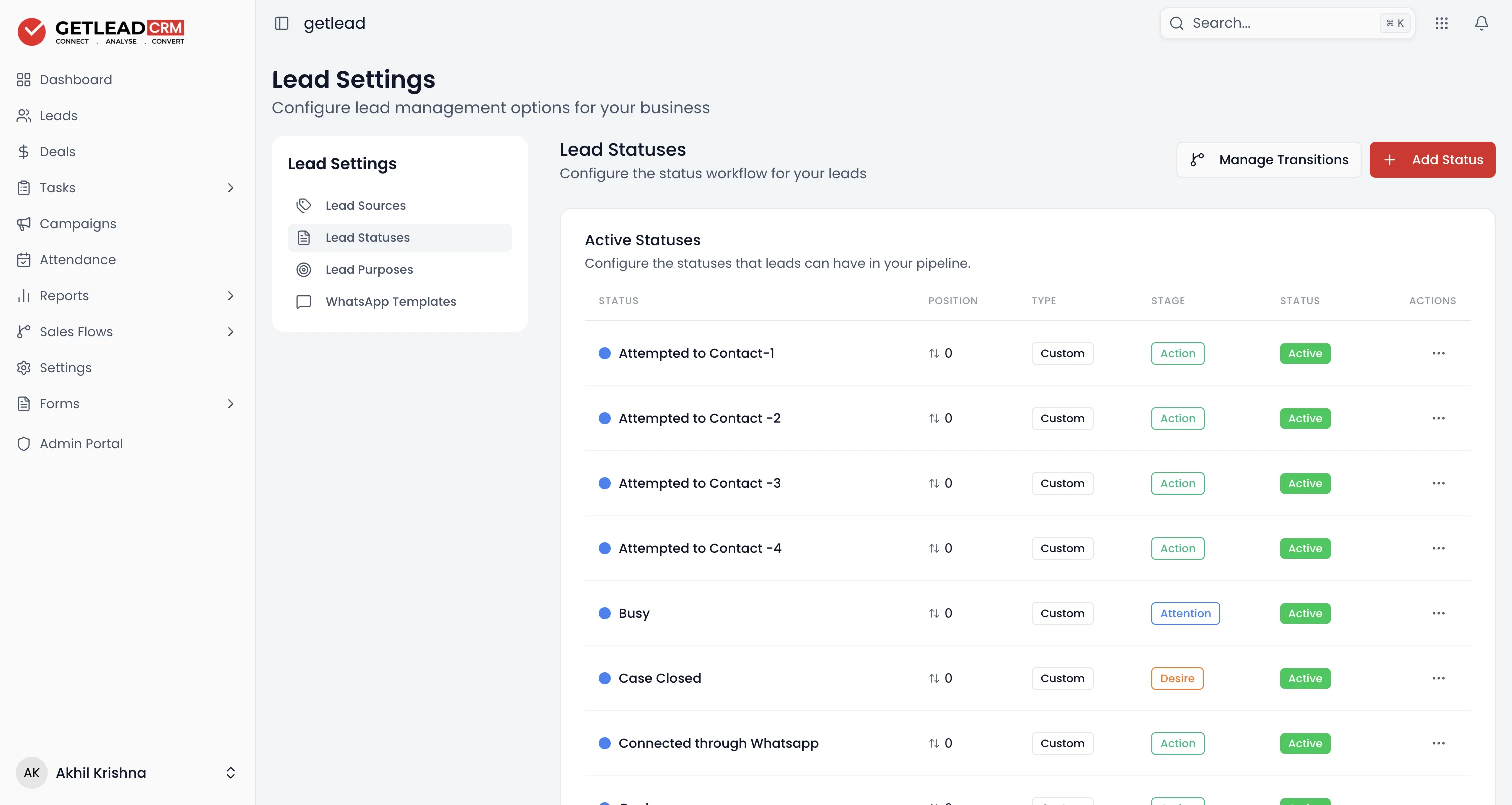This screenshot has width=1512, height=805.
Task: Click the Desire stage badge for Case Closed
Action: (1177, 679)
